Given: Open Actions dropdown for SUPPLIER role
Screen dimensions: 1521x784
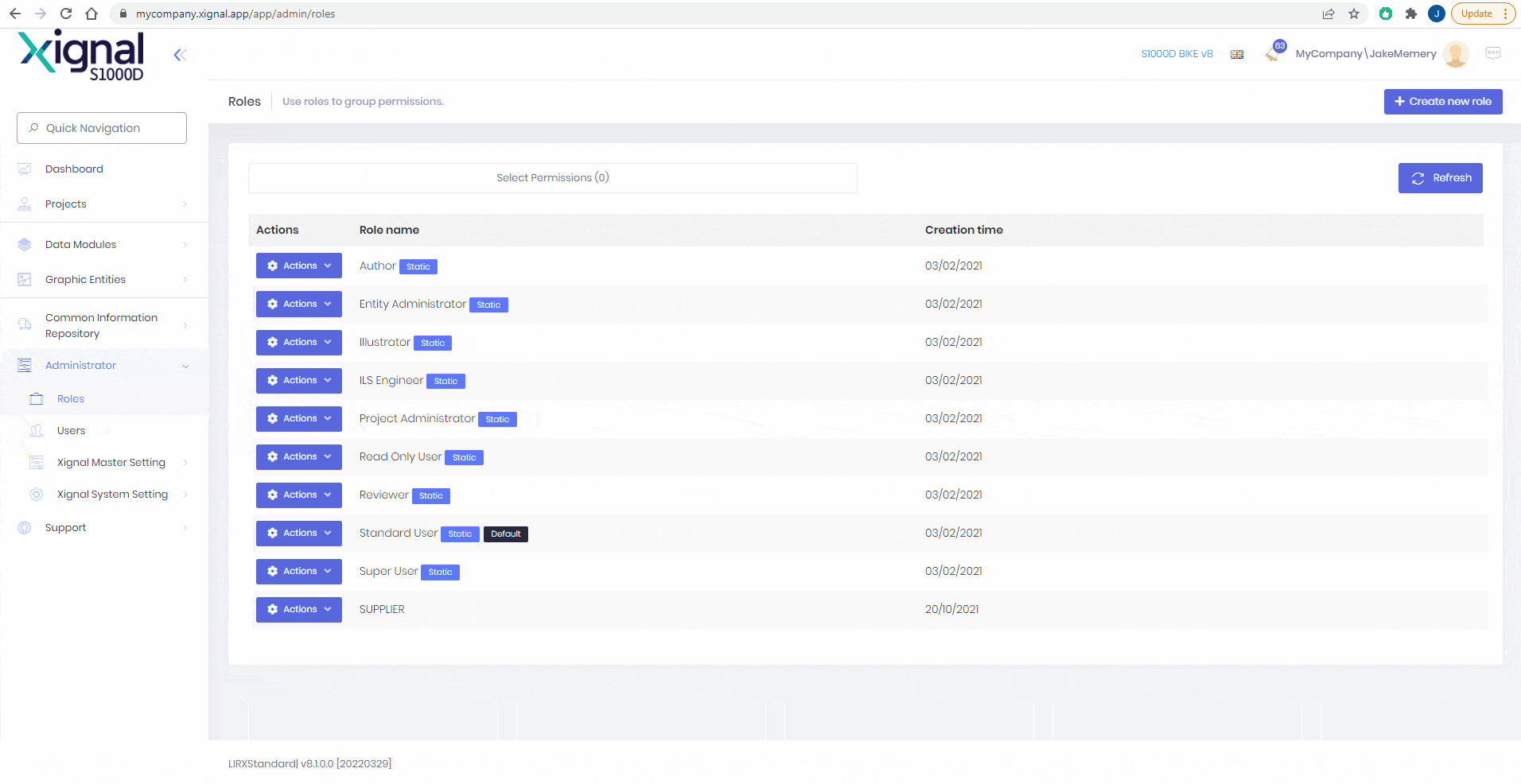Looking at the screenshot, I should click(298, 609).
